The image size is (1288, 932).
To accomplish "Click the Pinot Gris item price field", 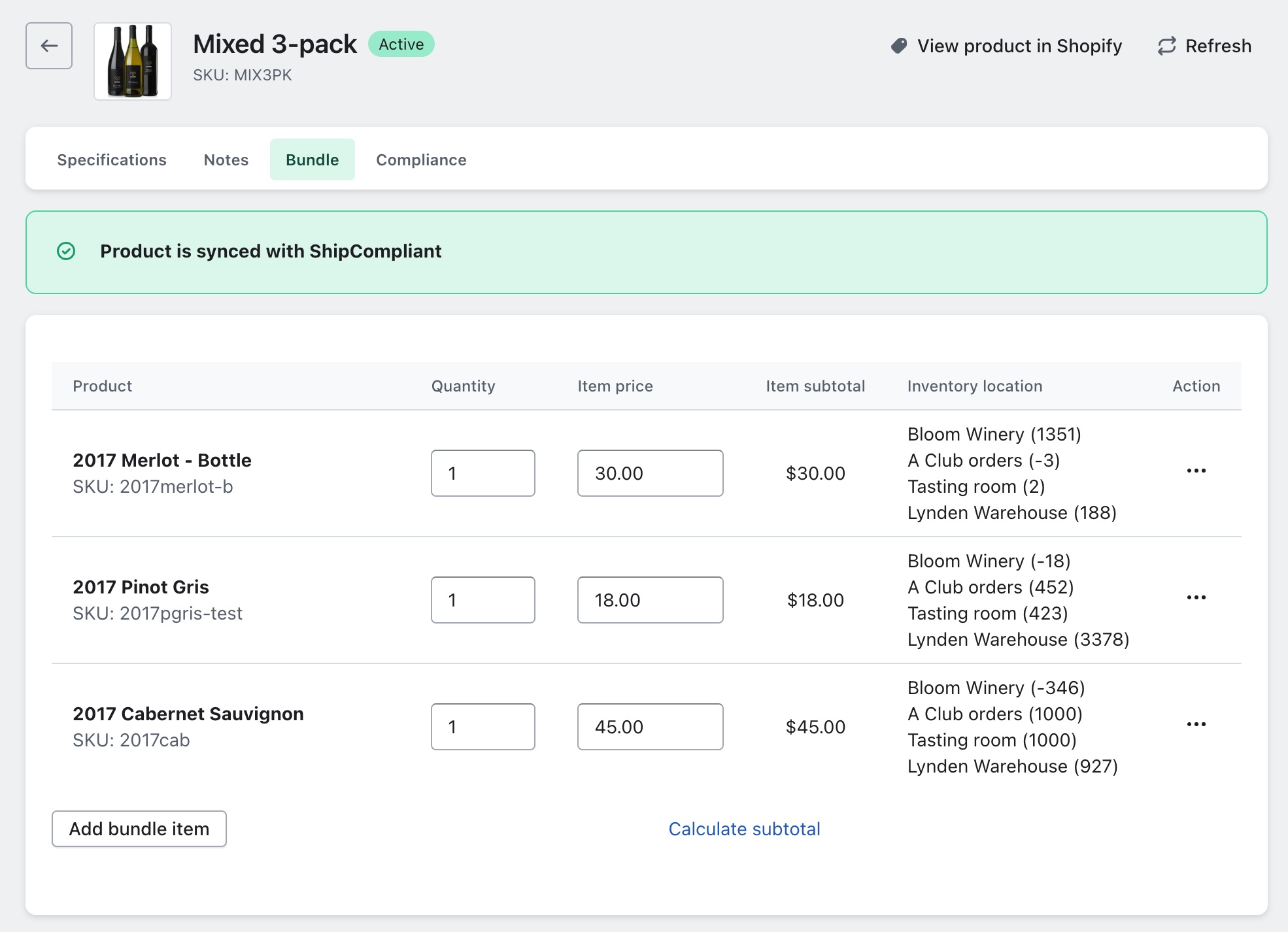I will click(x=650, y=600).
